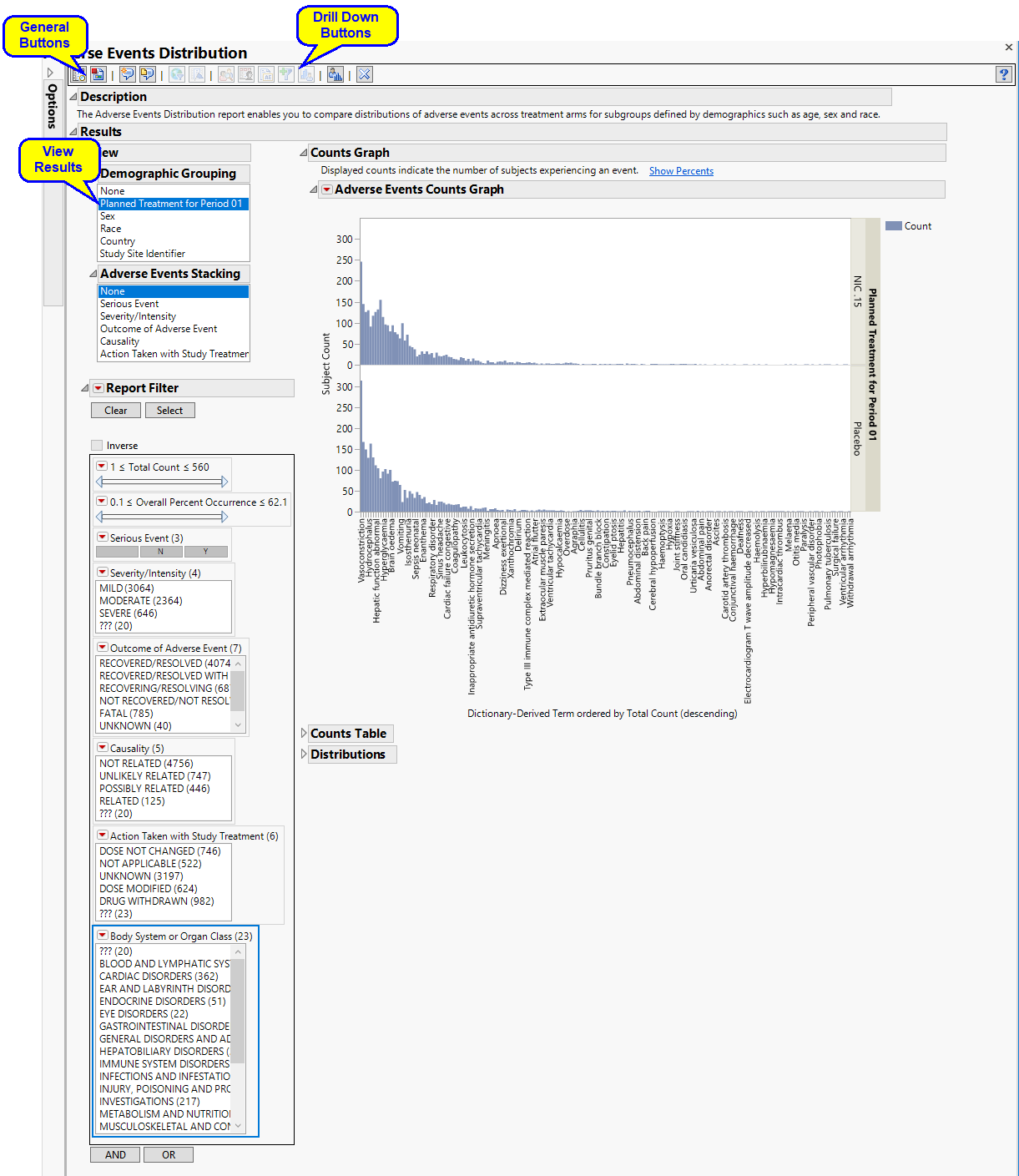Select Causality in Adverse Events Stacking
This screenshot has height=1176, width=1019.
(173, 341)
